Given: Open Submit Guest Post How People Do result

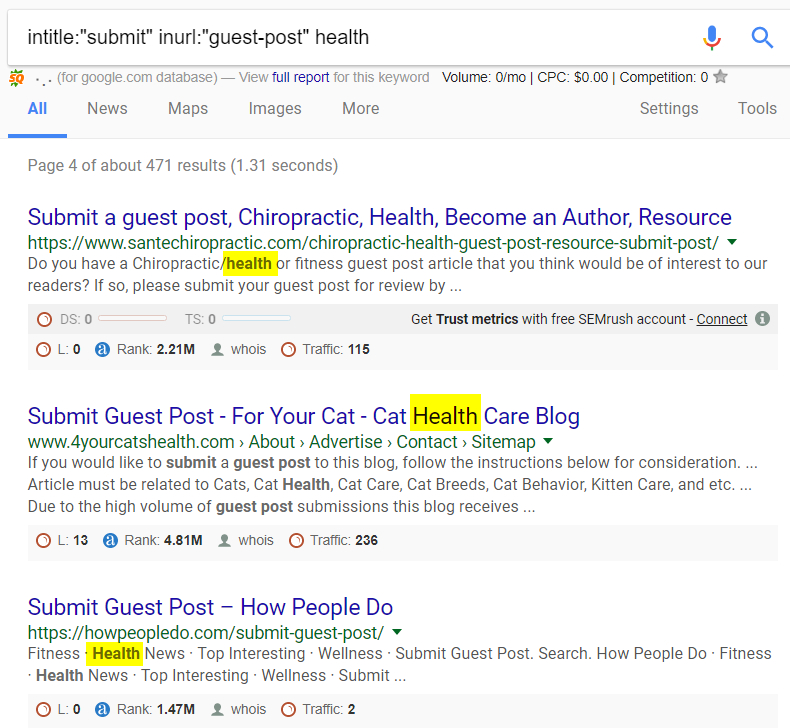Looking at the screenshot, I should click(x=210, y=607).
